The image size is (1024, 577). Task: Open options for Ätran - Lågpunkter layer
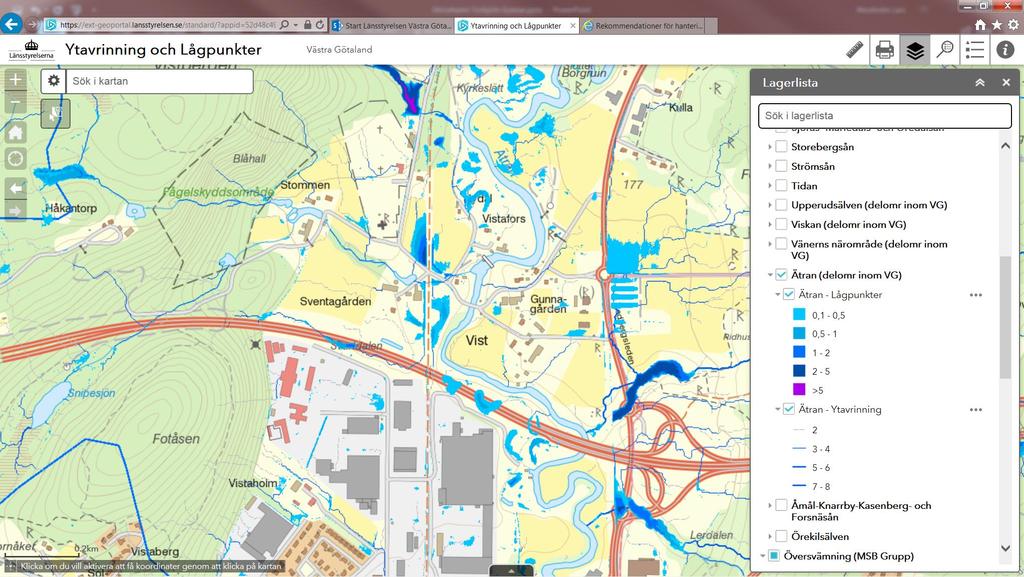976,295
